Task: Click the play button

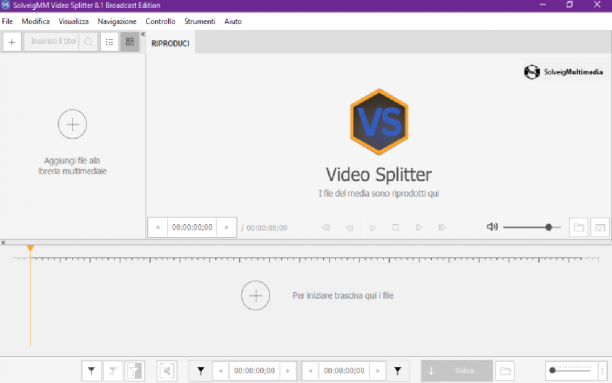Action: tap(372, 227)
